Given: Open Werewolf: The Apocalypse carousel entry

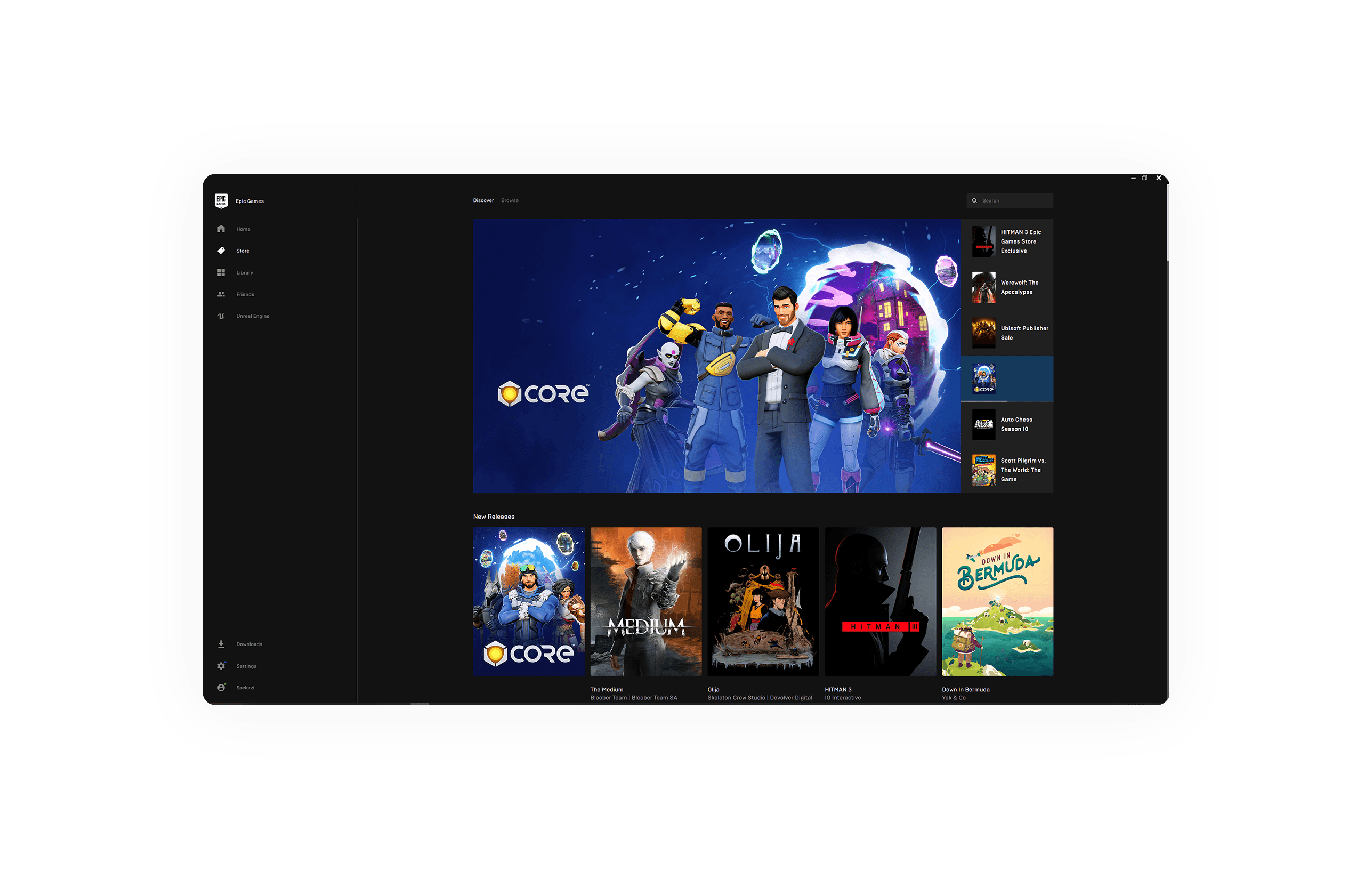Looking at the screenshot, I should [1007, 287].
